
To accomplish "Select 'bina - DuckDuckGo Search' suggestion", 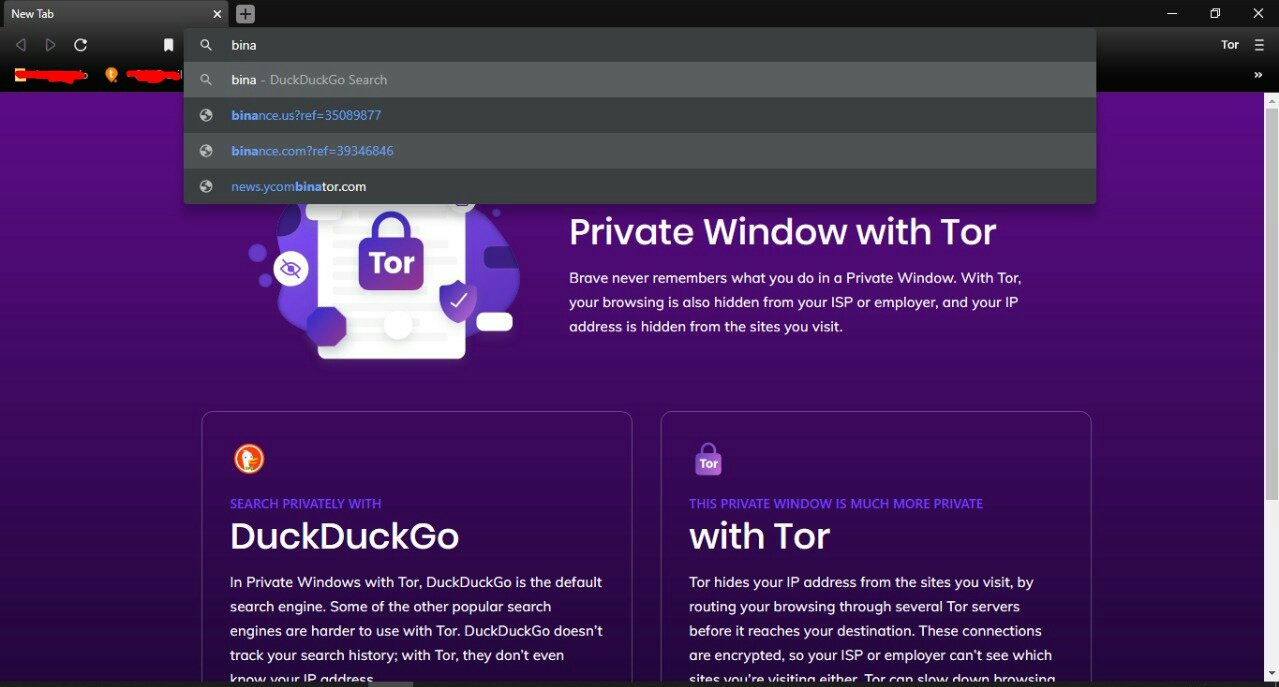I will 640,80.
